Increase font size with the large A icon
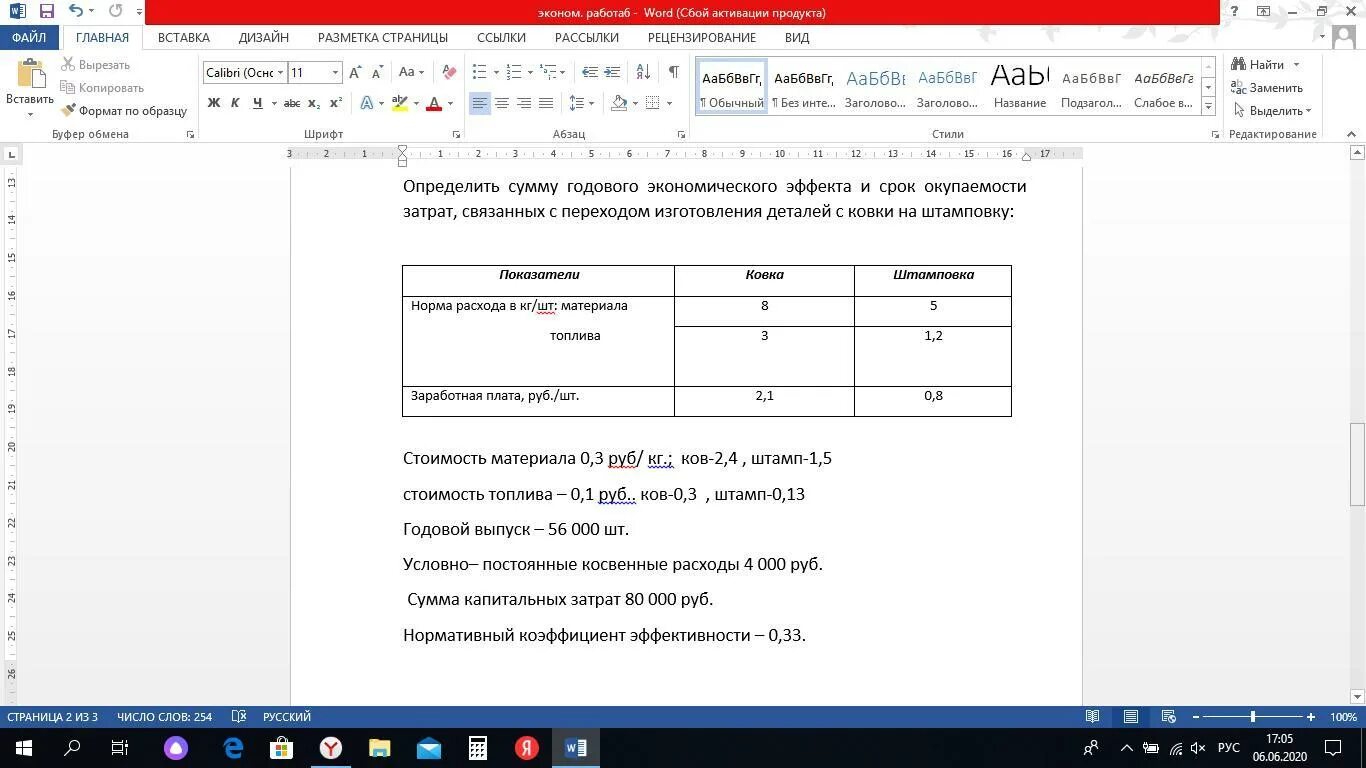1366x768 pixels. [355, 73]
